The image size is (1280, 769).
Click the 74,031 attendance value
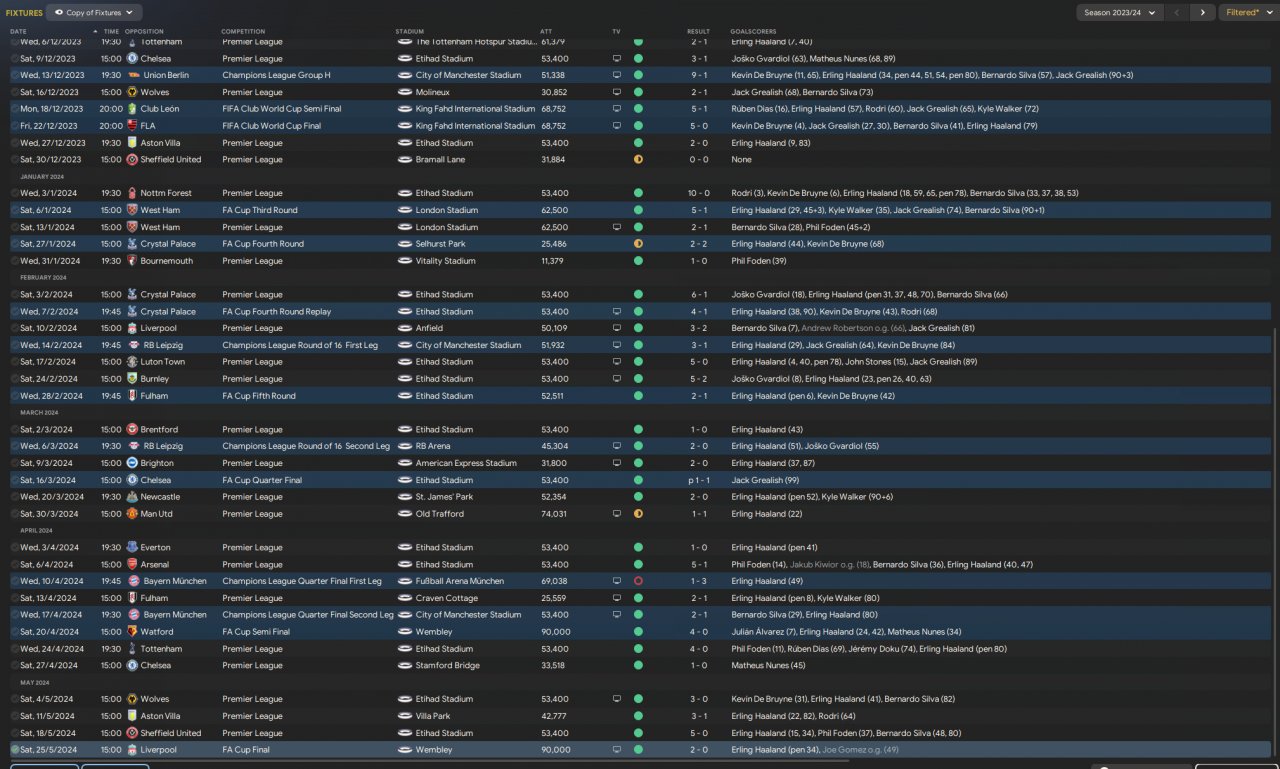coord(554,514)
